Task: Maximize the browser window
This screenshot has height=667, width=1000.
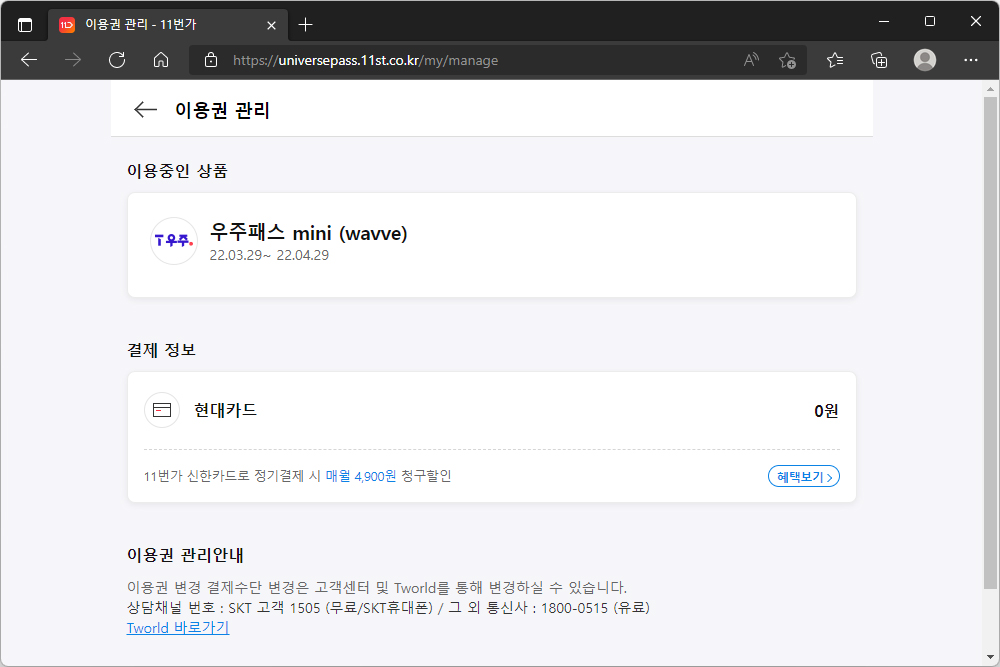Action: tap(930, 22)
